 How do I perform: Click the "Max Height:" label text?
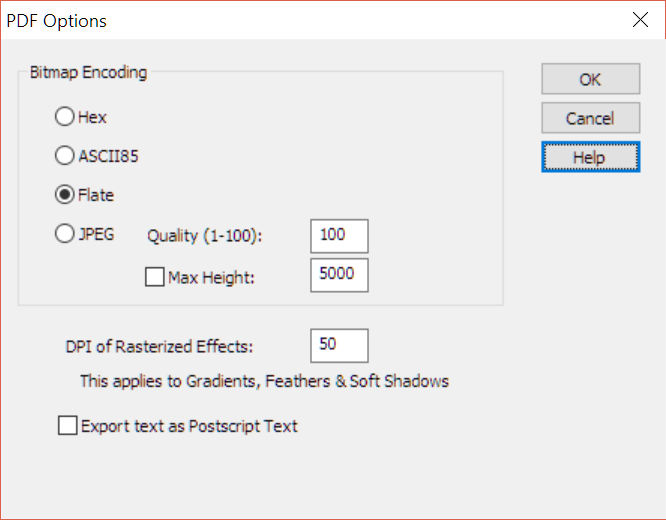pyautogui.click(x=212, y=277)
